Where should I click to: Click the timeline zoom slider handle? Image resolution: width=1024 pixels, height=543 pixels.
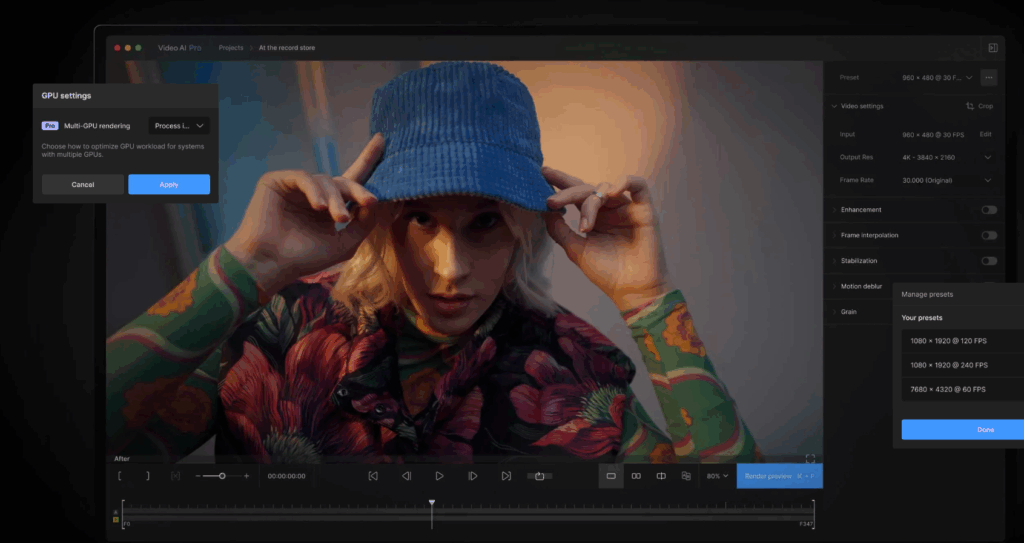222,476
